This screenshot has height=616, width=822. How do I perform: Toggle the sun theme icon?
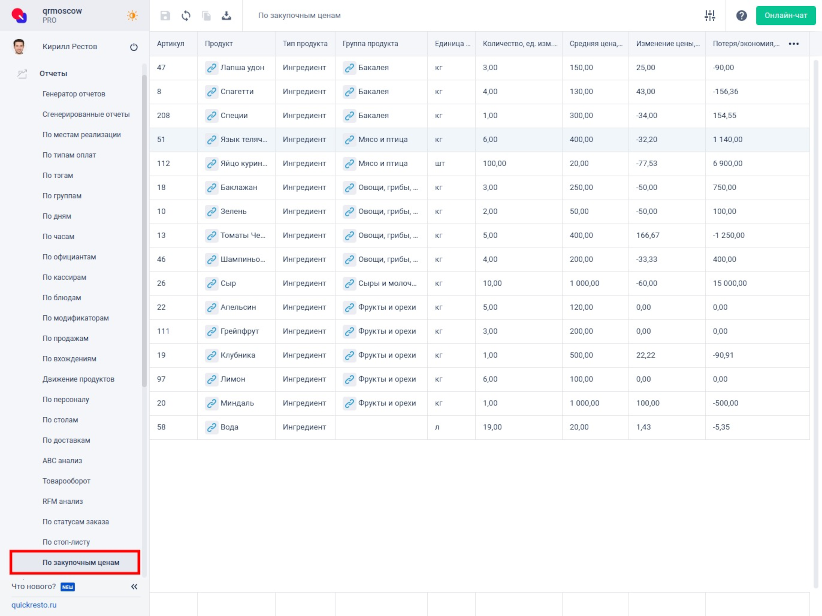133,16
